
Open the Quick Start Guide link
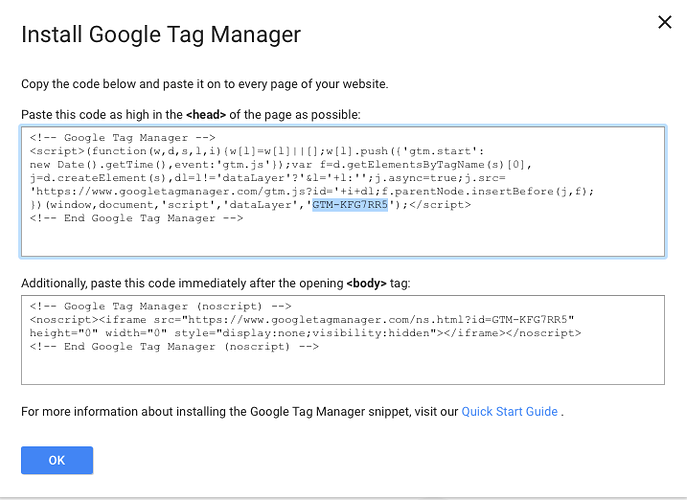[x=509, y=412]
